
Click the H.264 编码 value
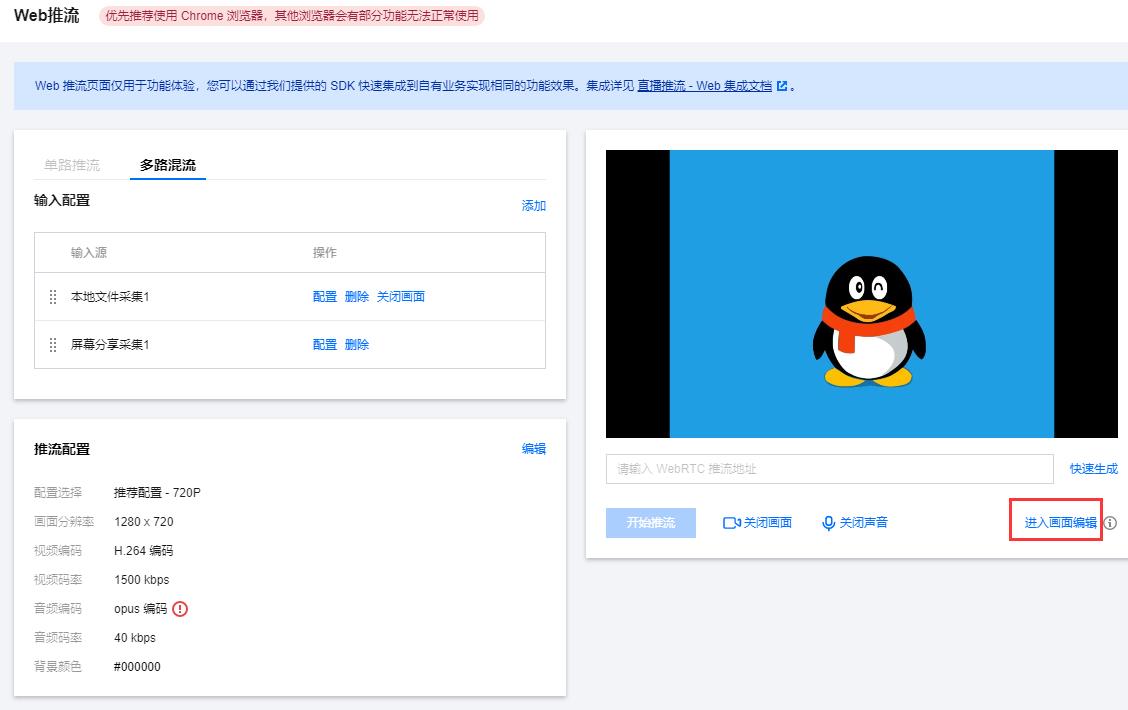coord(144,550)
